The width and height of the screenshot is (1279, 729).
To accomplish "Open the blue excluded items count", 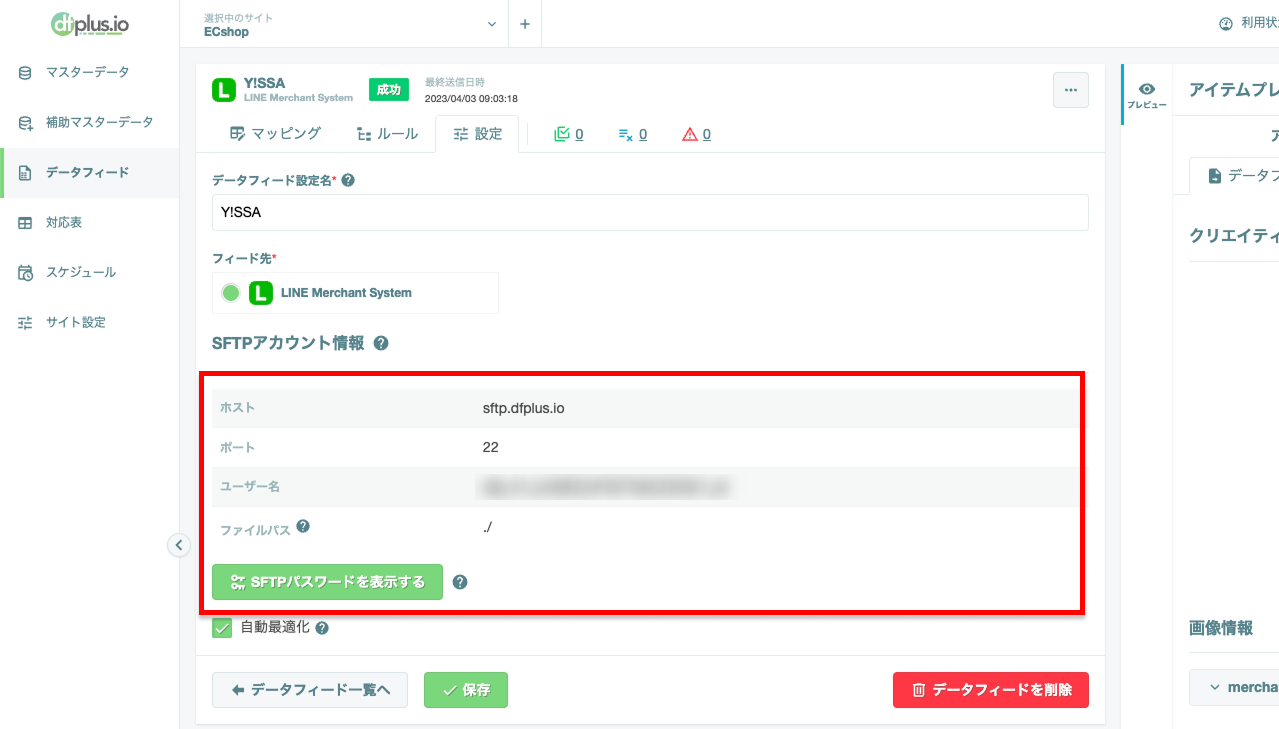I will pos(632,134).
